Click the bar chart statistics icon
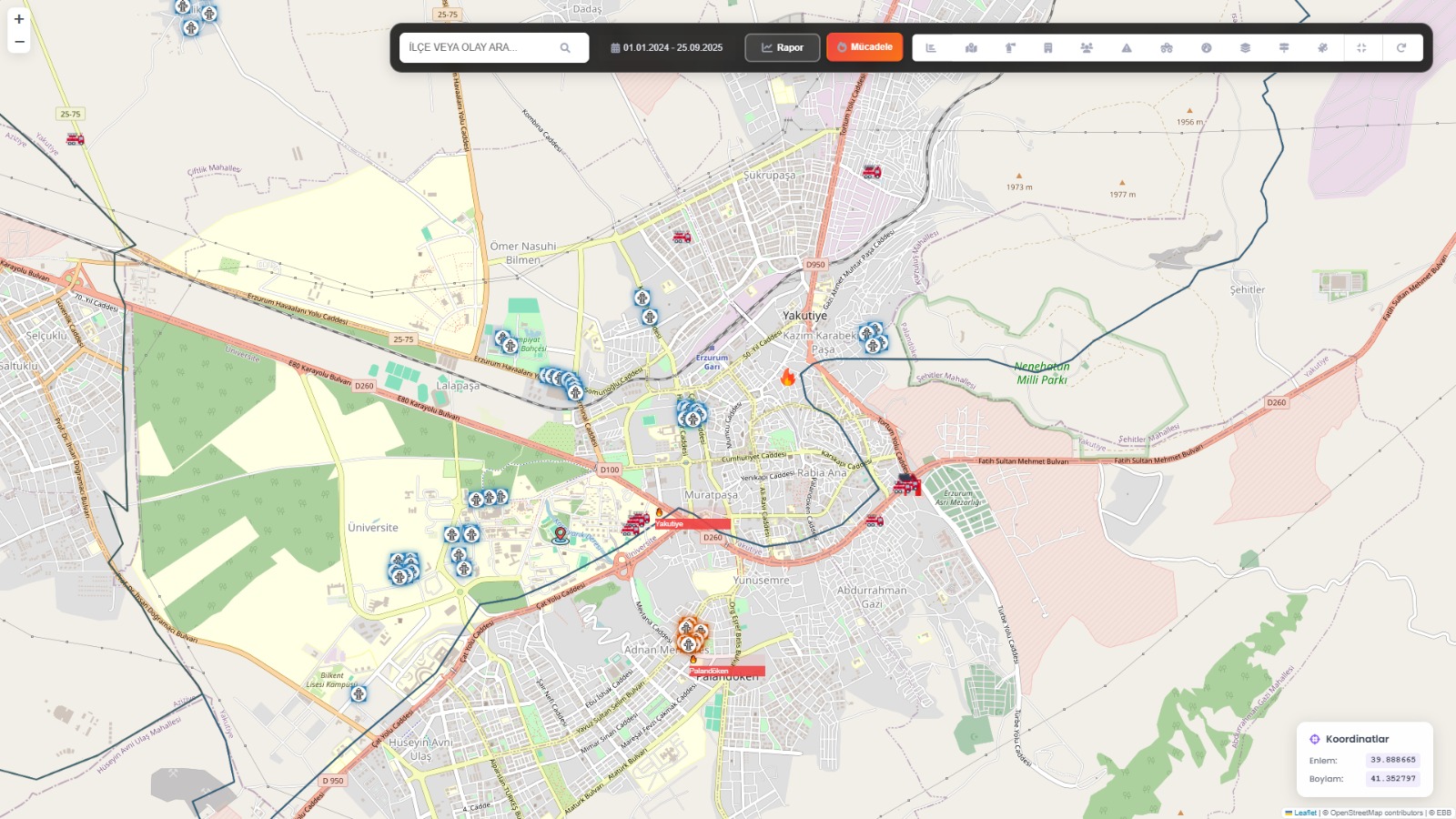 (x=931, y=47)
